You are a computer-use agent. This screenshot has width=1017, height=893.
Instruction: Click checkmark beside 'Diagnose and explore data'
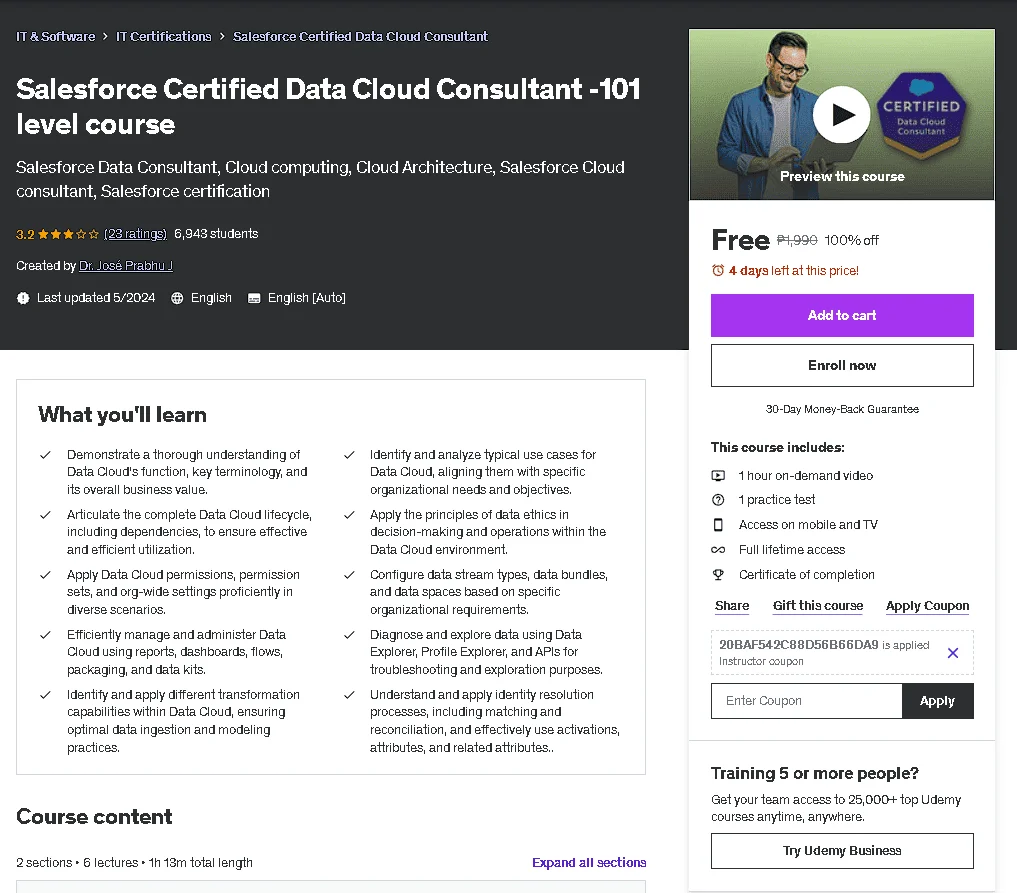click(x=349, y=635)
